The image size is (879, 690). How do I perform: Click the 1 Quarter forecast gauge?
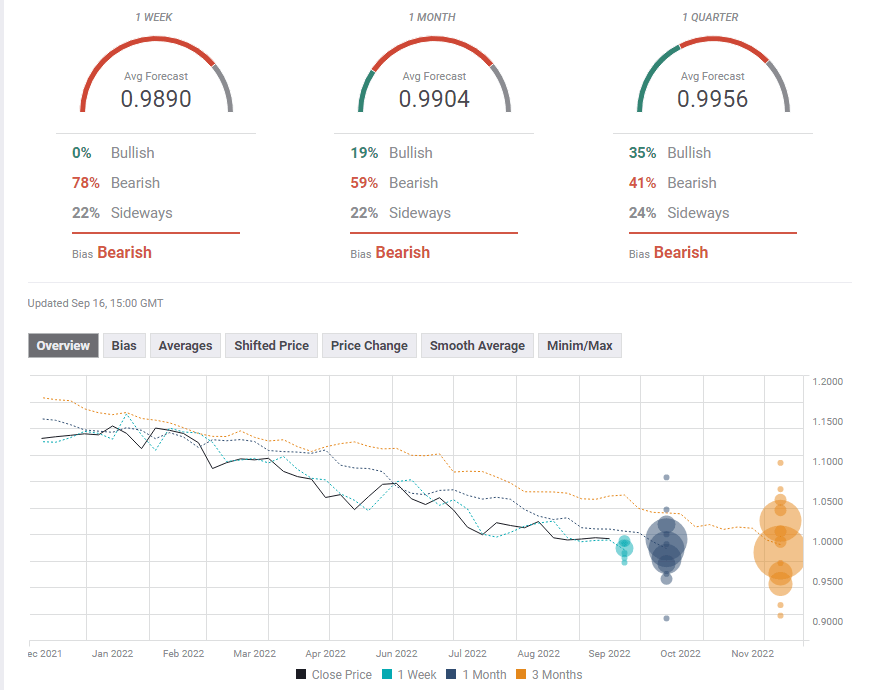[712, 75]
